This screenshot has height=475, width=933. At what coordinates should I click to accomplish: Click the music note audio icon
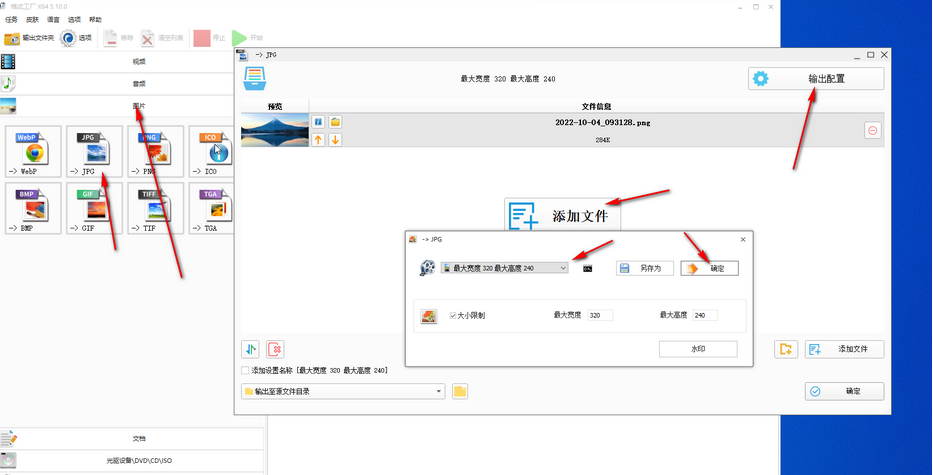[x=8, y=84]
